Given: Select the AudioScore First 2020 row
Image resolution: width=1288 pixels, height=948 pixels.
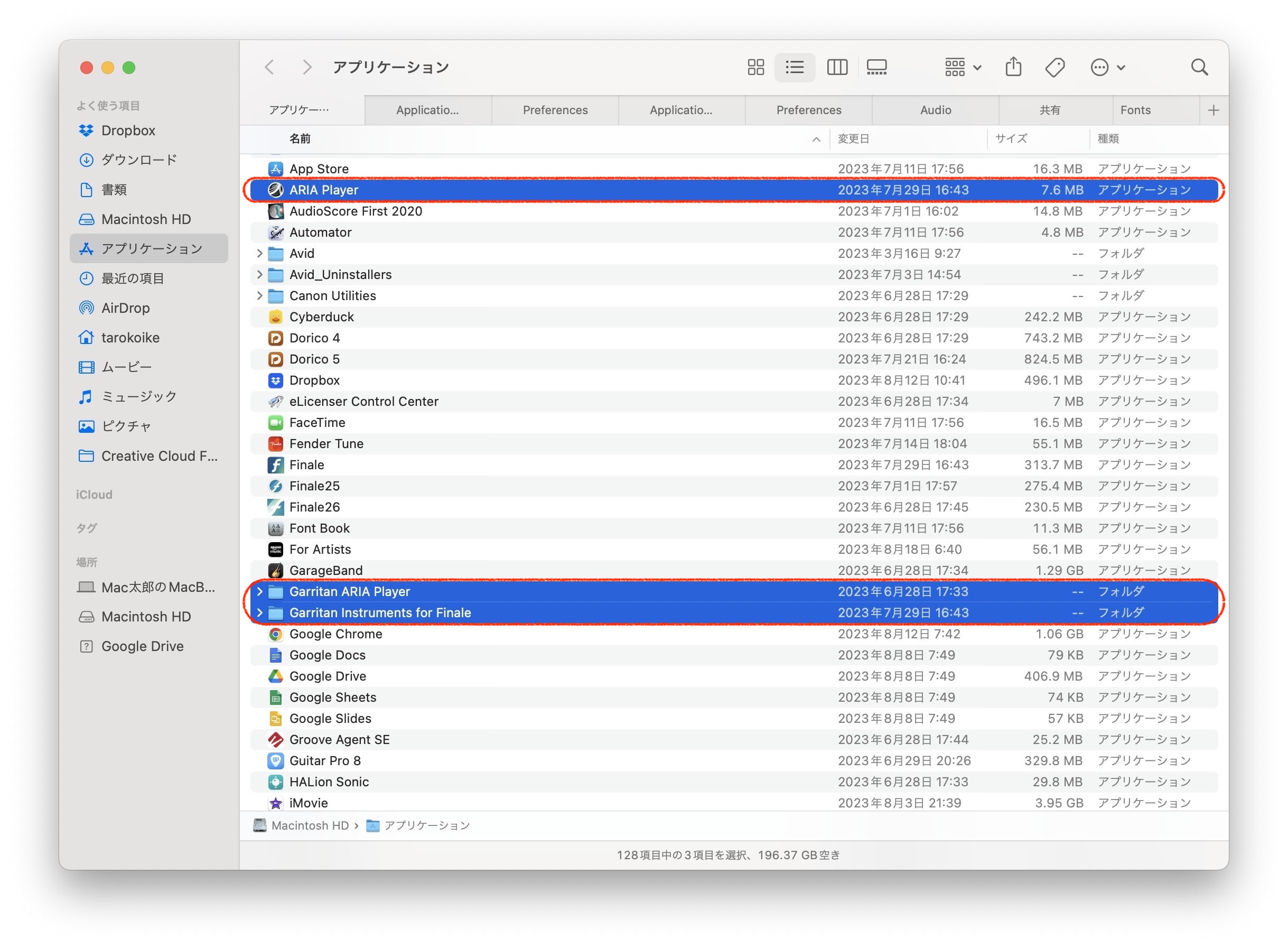Looking at the screenshot, I should pos(734,211).
